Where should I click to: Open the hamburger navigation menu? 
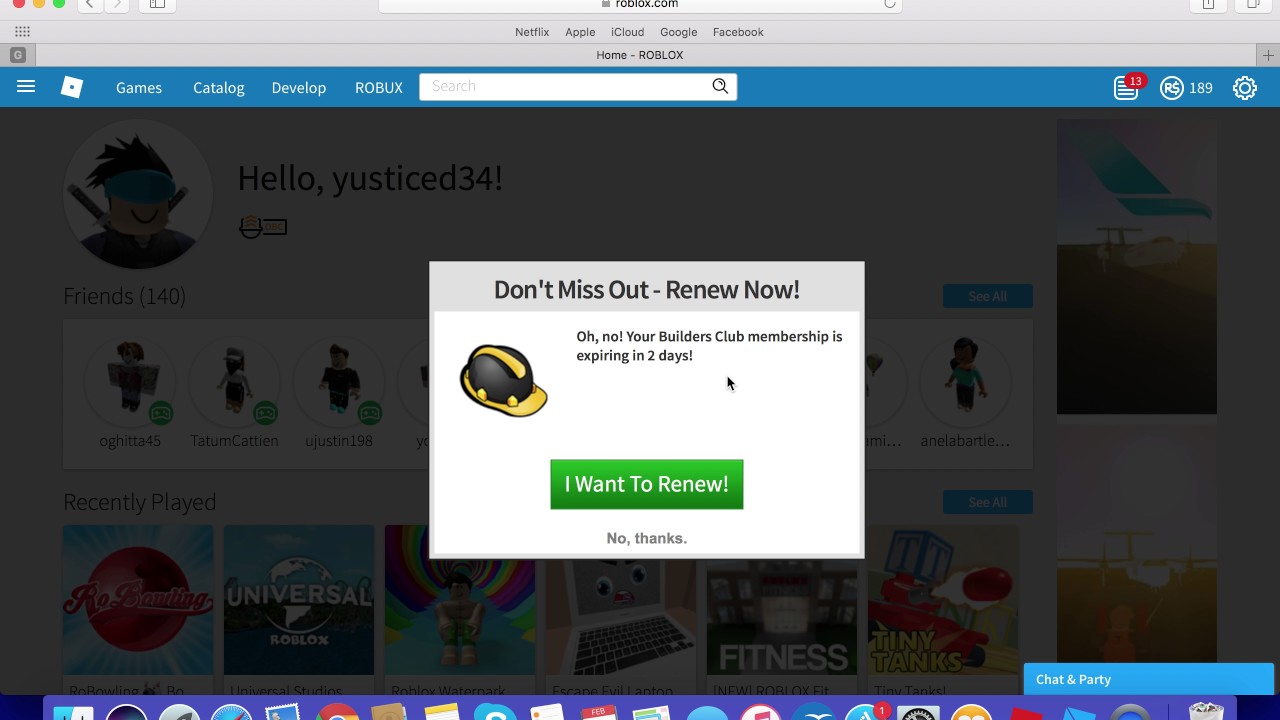[x=26, y=87]
